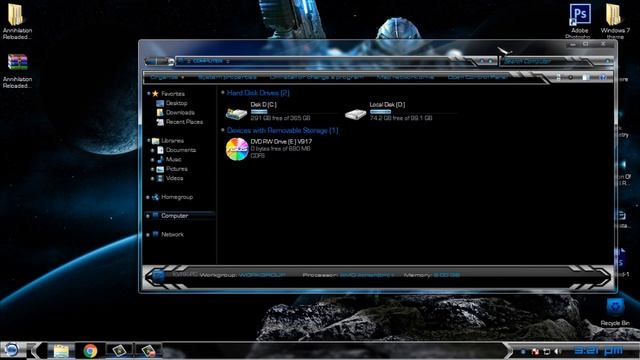
Task: Click the Back navigation button
Action: 151,62
